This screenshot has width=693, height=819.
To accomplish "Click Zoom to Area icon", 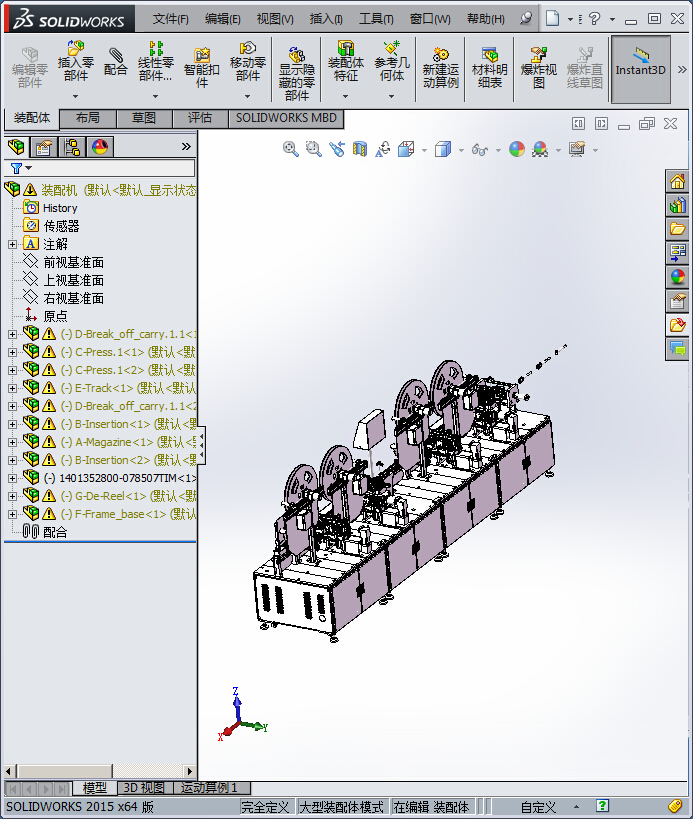I will [313, 149].
